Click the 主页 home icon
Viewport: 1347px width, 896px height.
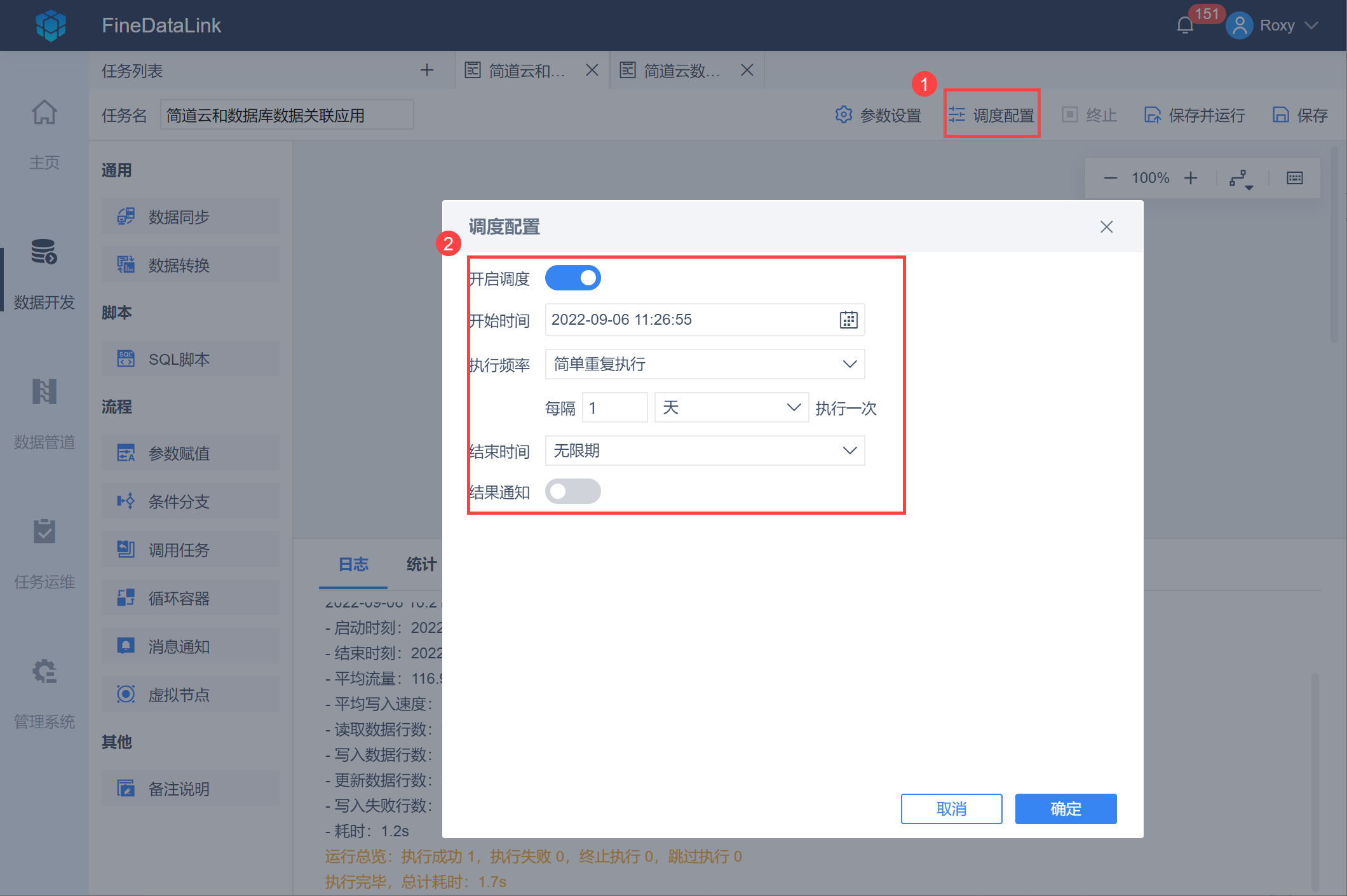pyautogui.click(x=44, y=113)
